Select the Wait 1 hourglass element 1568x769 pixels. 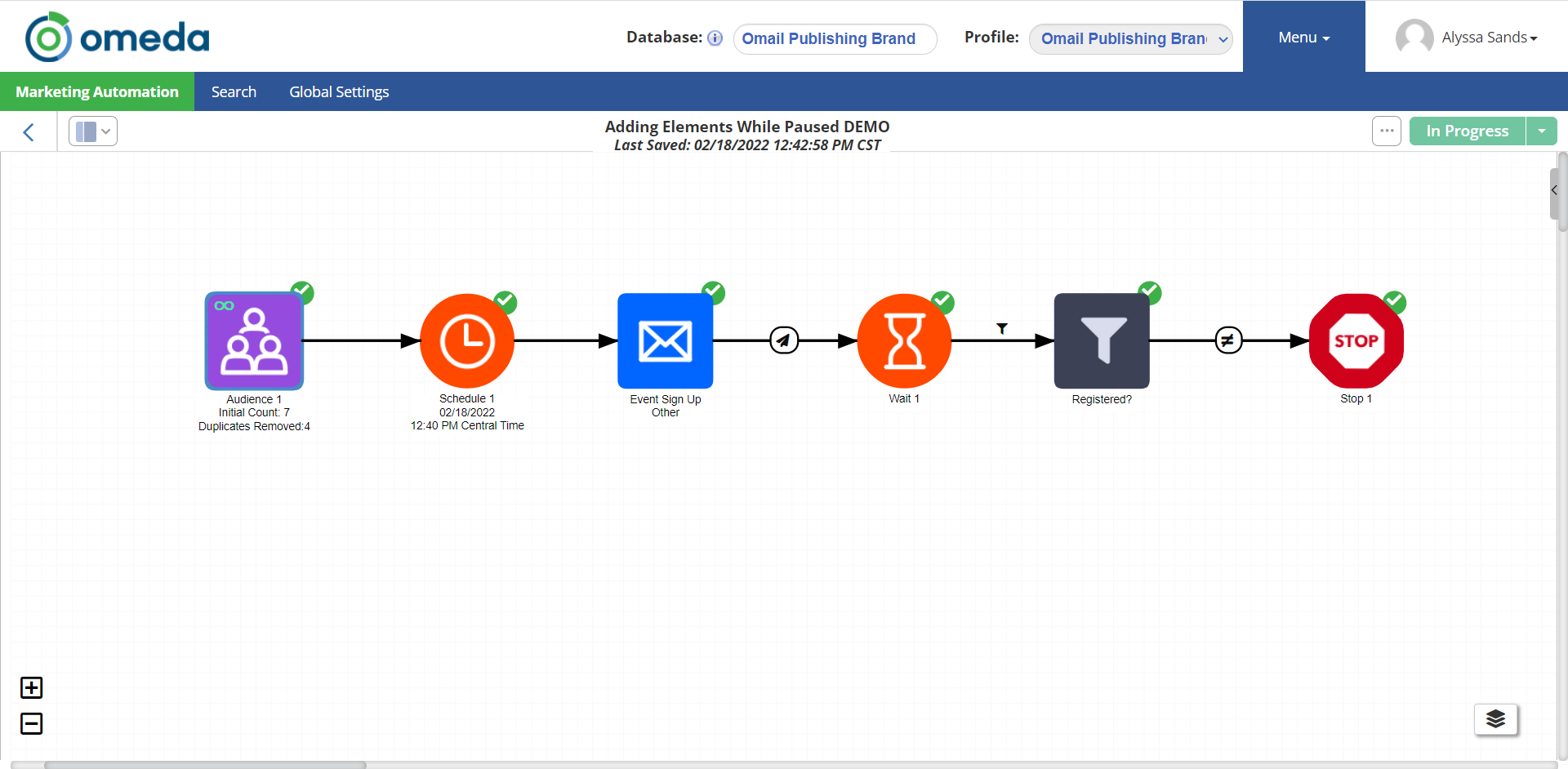[904, 341]
